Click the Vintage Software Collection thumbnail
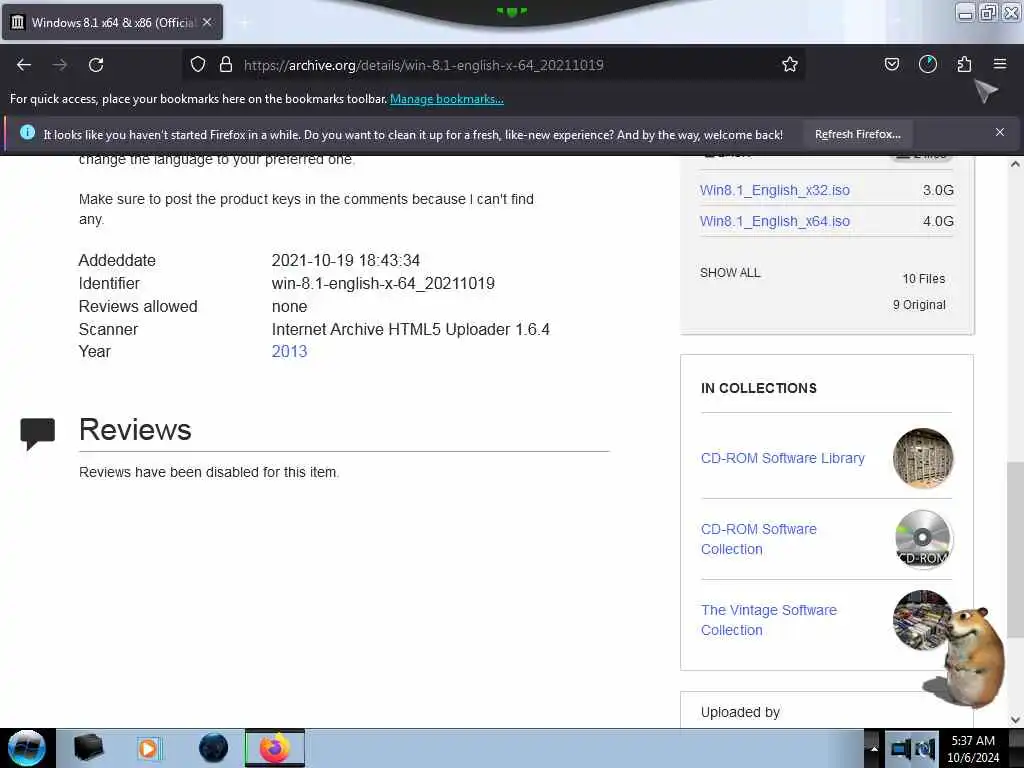 point(921,620)
